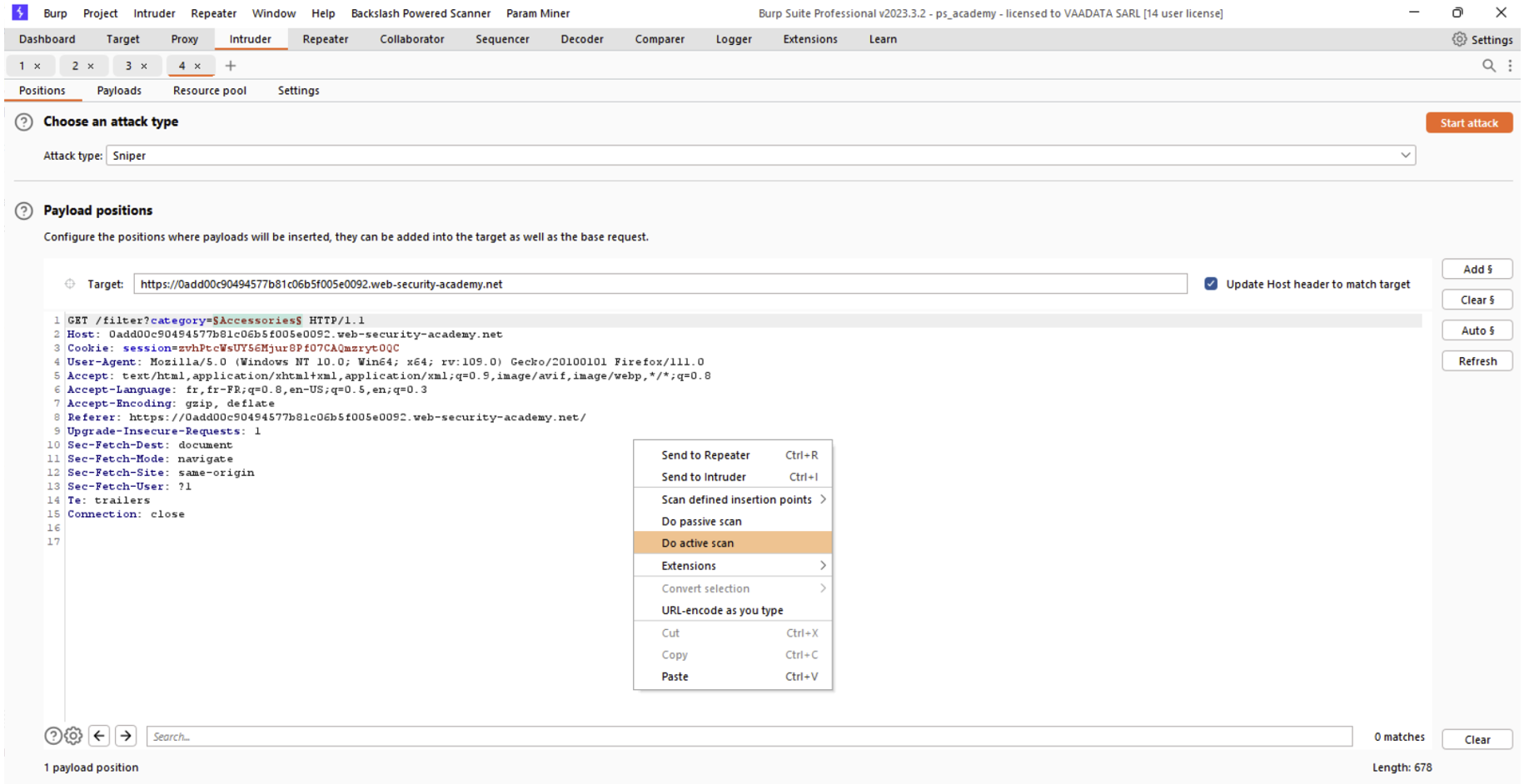The width and height of the screenshot is (1524, 784).
Task: Click the Start attack button
Action: (1469, 123)
